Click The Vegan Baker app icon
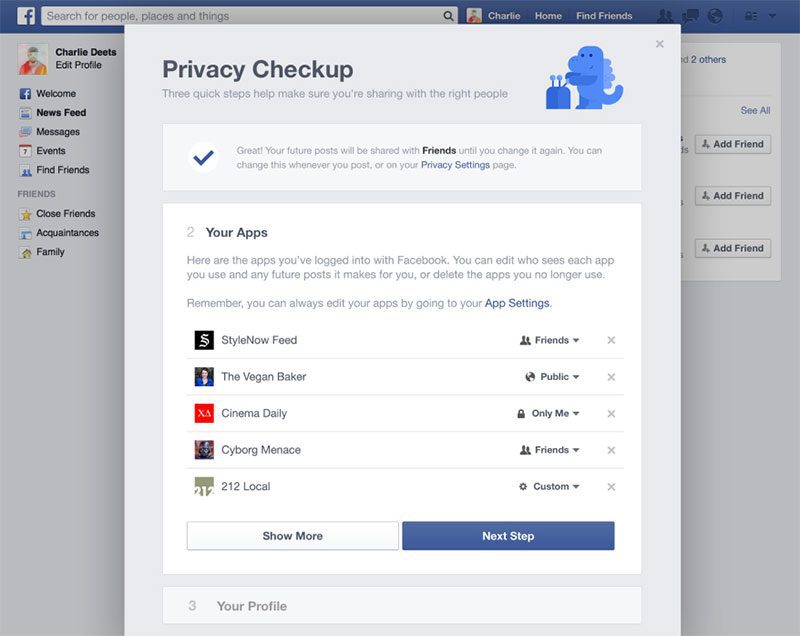Screen dimensions: 800x636 point(204,377)
